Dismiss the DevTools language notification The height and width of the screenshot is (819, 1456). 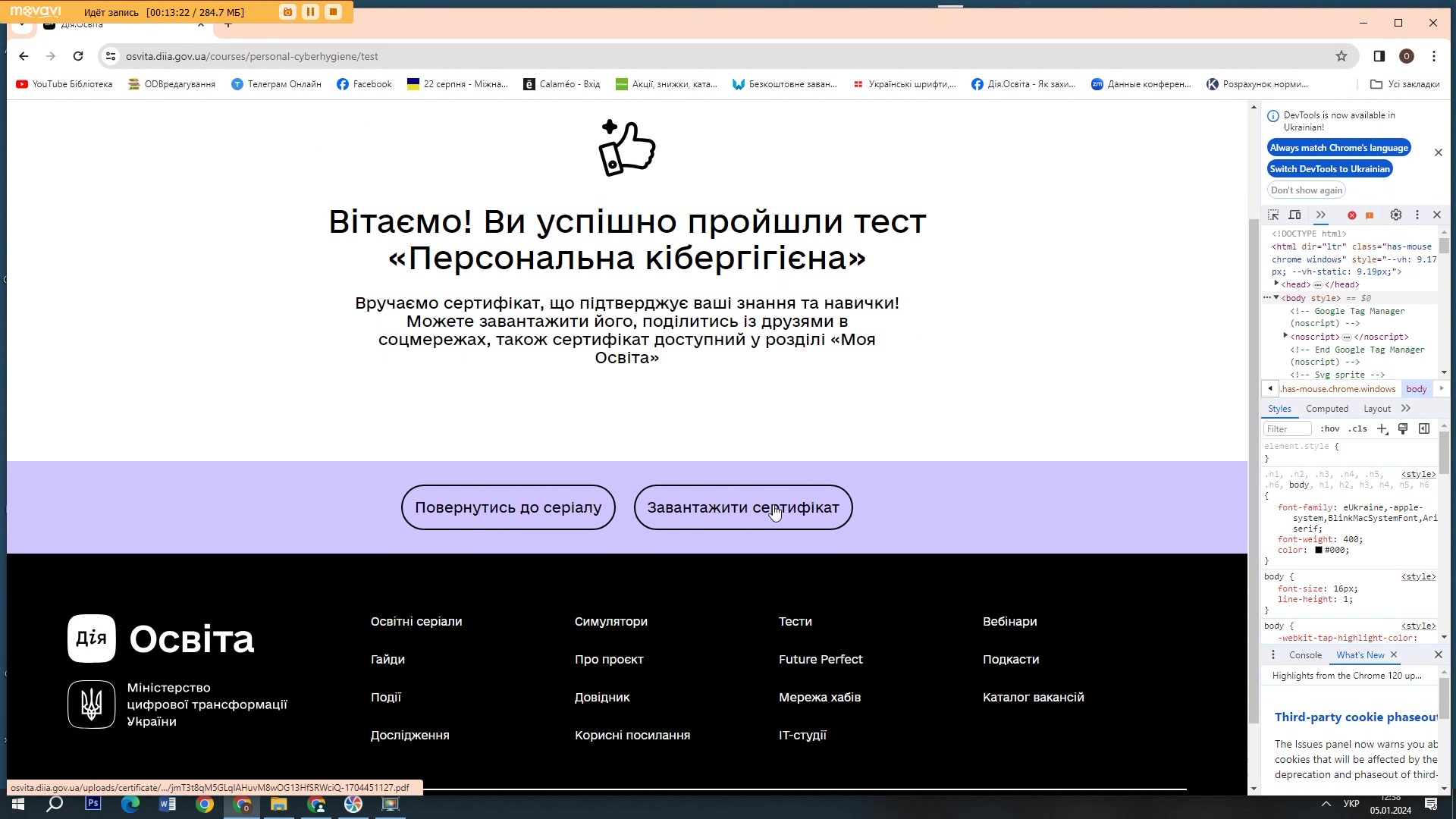(x=1439, y=152)
